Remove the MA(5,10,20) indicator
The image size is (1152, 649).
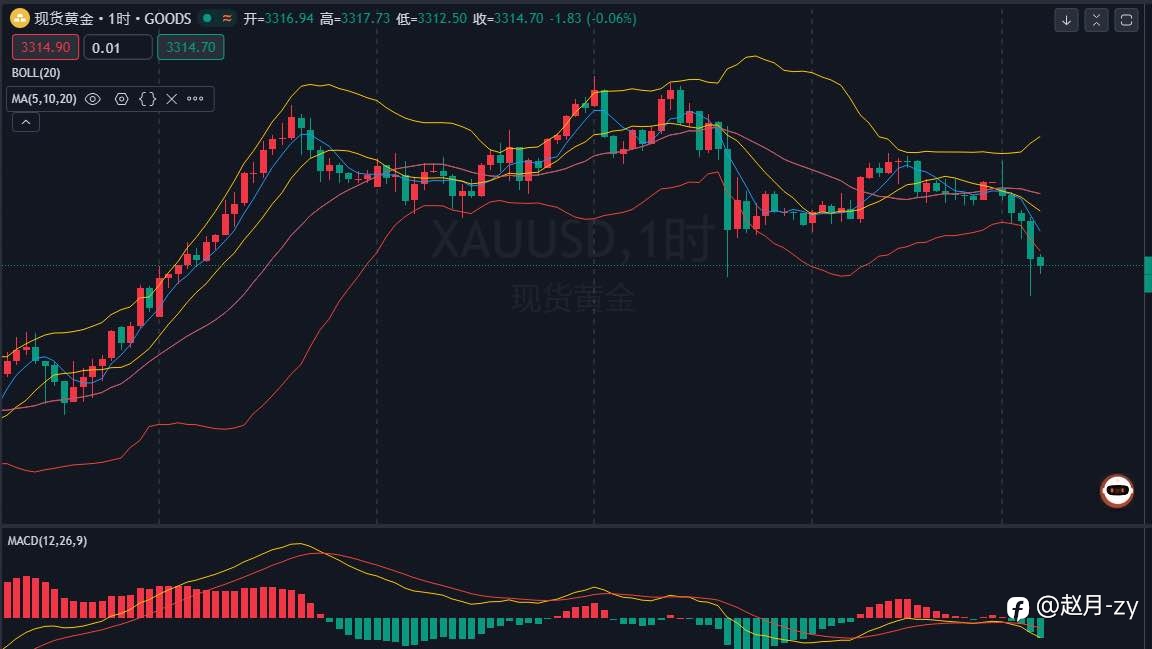pos(171,98)
